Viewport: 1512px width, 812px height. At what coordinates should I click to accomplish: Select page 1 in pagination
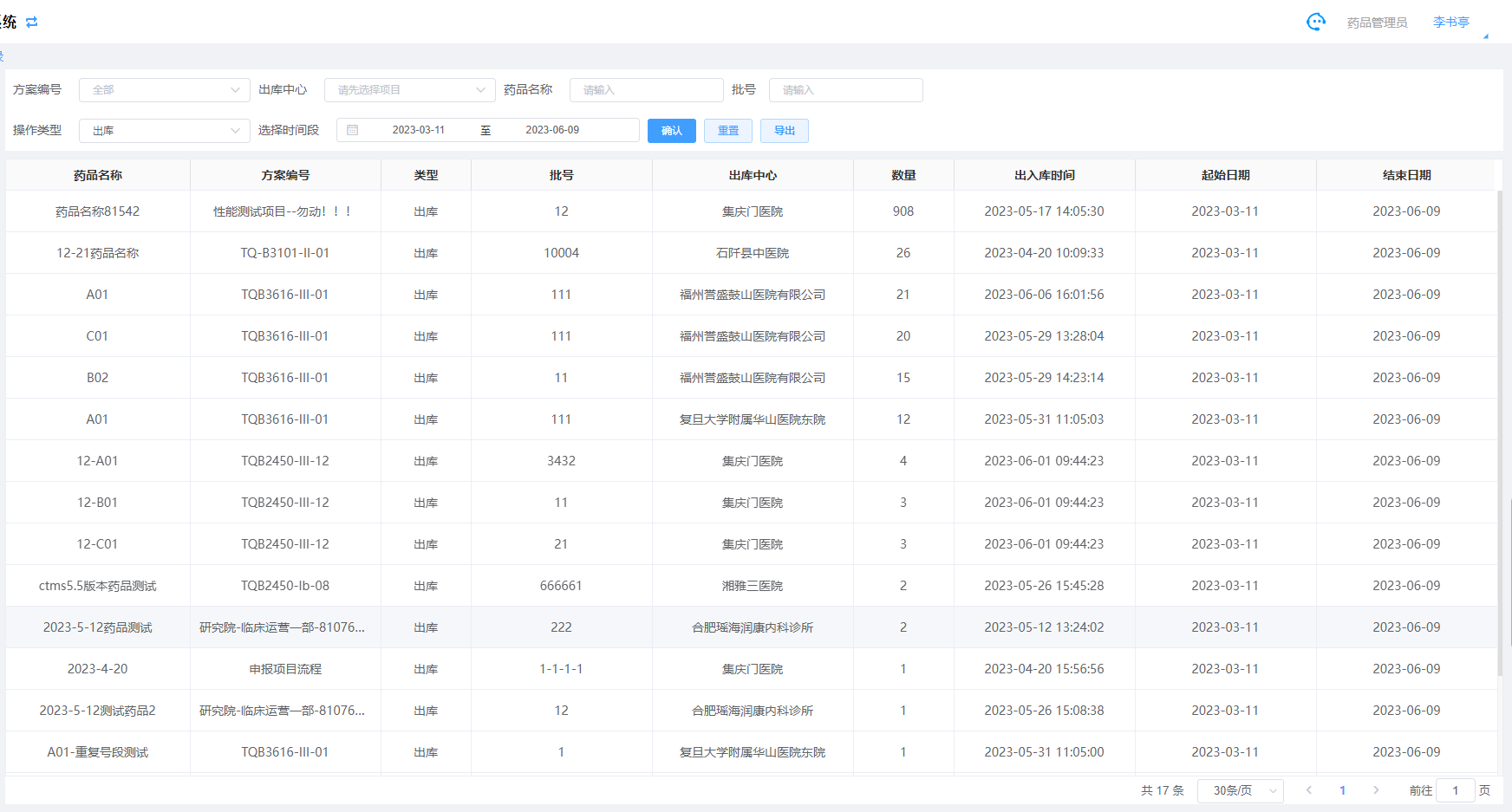[1343, 790]
